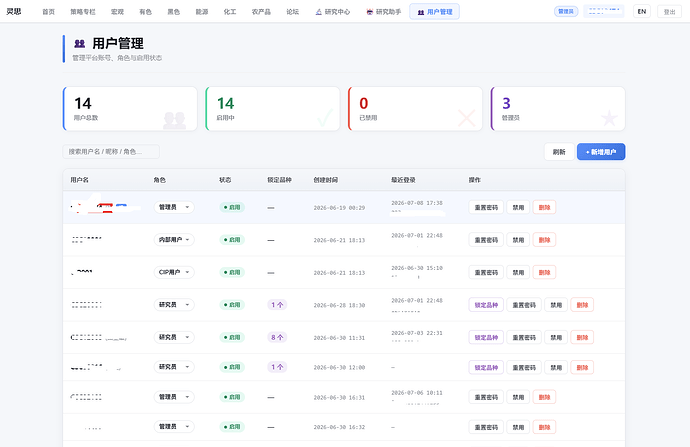The height and width of the screenshot is (447, 690).
Task: Click 重置密码 in the 内部用户 row
Action: pos(486,240)
